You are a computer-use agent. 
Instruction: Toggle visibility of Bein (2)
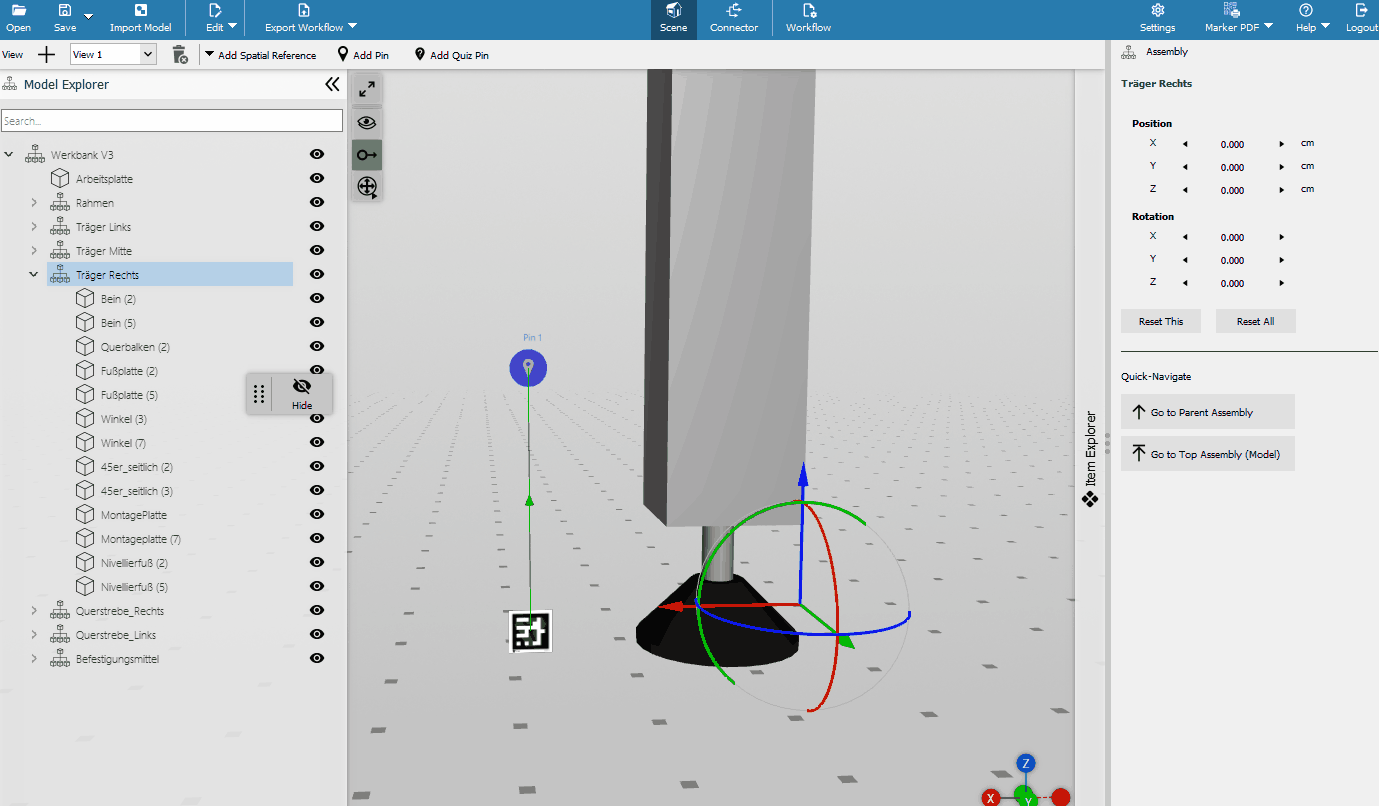(317, 298)
